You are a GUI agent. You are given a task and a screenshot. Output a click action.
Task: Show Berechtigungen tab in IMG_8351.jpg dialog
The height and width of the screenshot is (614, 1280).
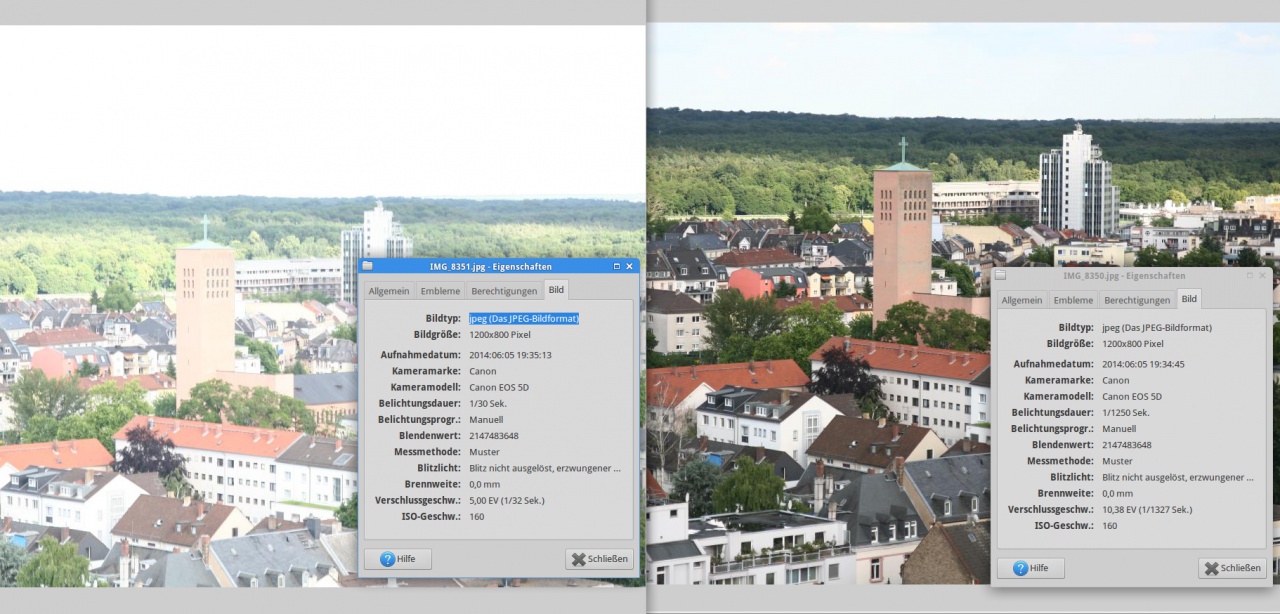(x=504, y=291)
